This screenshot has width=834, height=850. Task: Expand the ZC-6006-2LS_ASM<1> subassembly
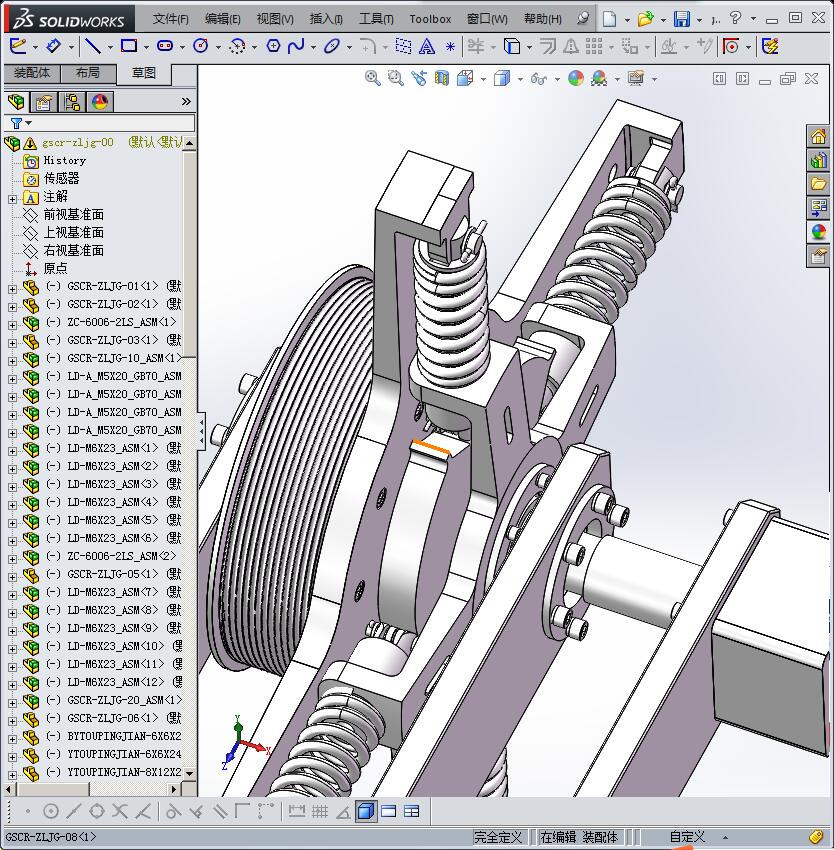point(12,325)
